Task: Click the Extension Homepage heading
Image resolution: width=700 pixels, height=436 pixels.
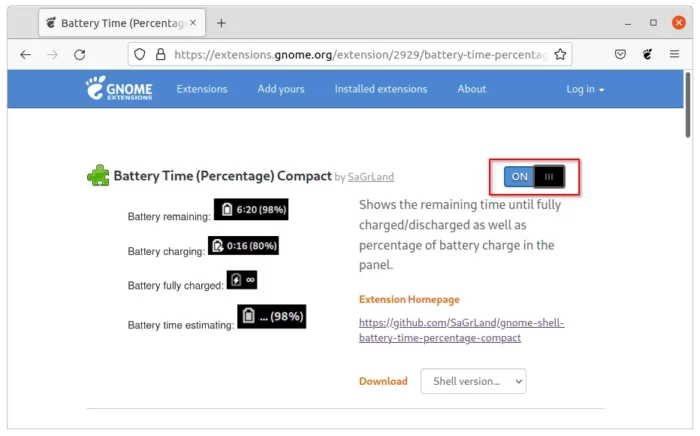Action: (409, 299)
